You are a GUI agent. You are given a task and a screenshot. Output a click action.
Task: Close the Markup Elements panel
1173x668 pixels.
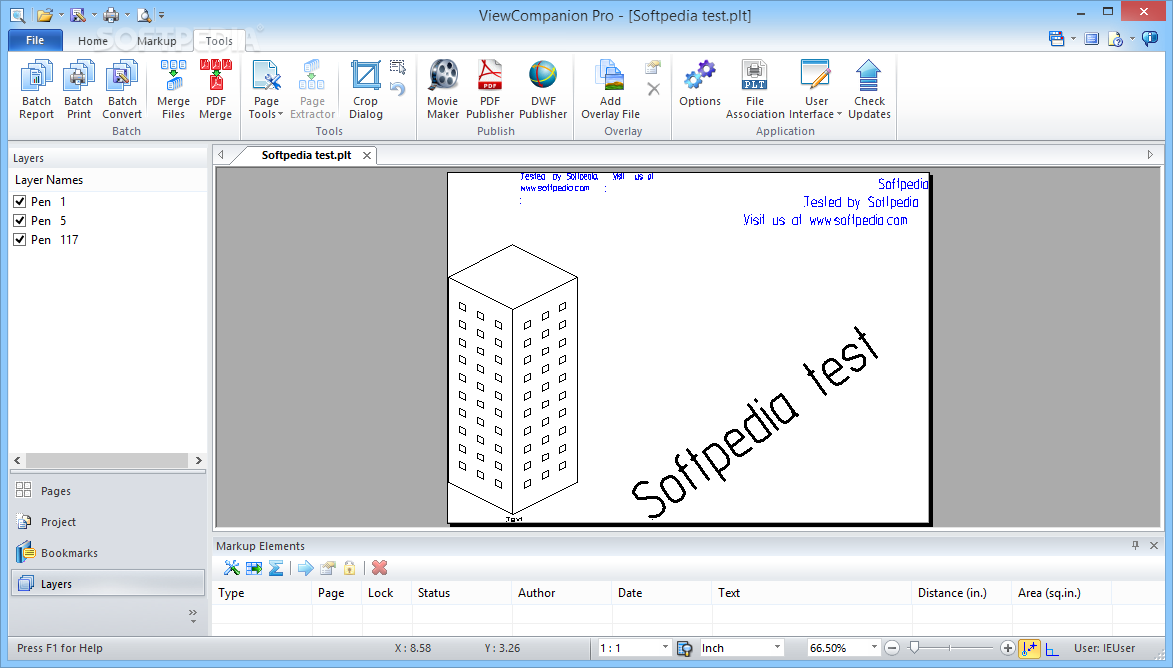[1154, 545]
